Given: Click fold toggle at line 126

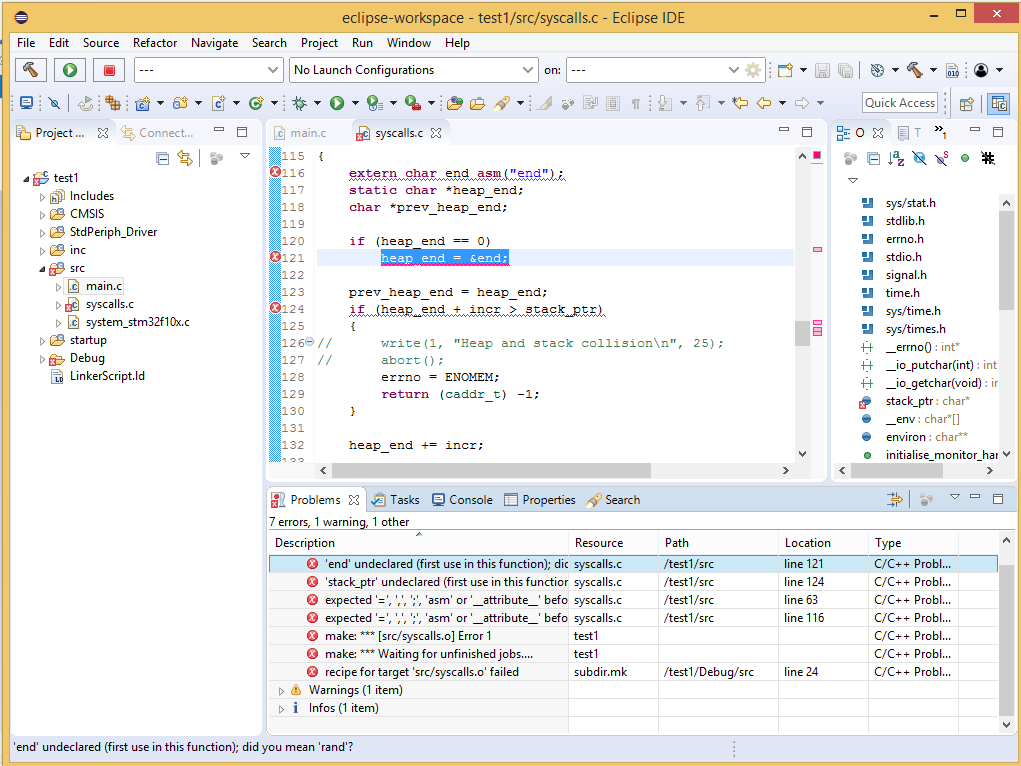Looking at the screenshot, I should (x=309, y=342).
